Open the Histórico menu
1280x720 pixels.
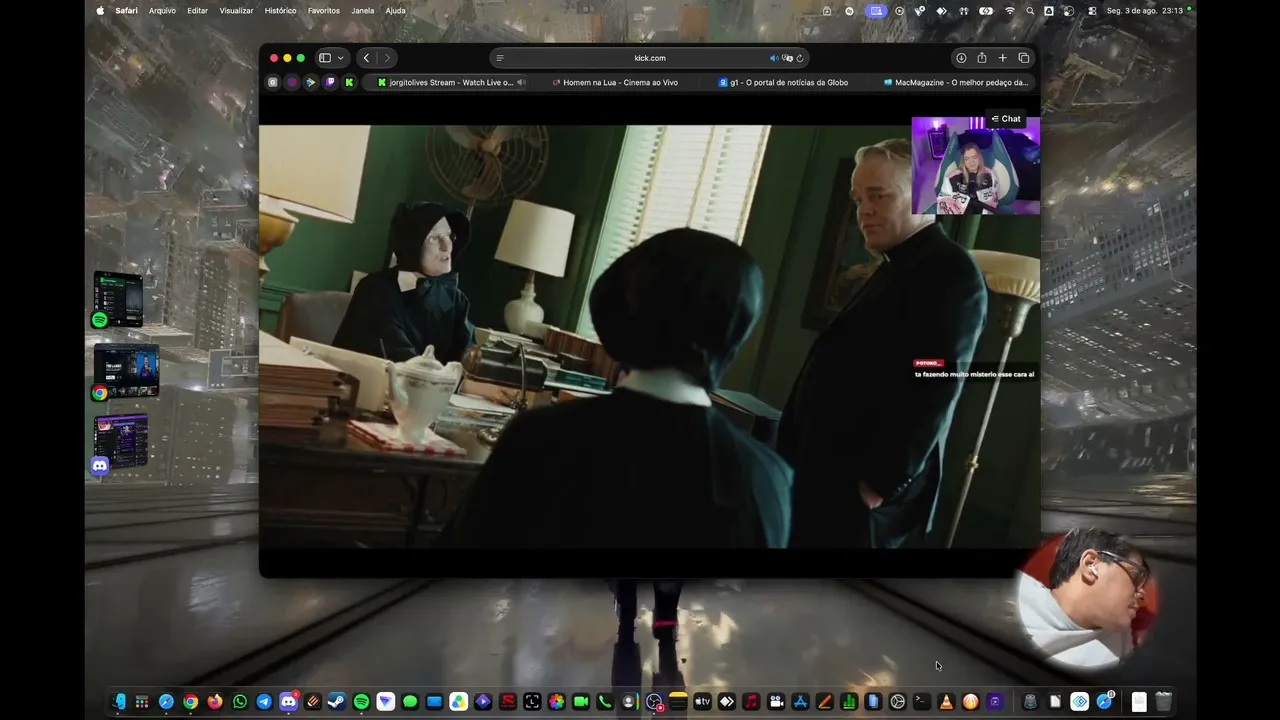click(x=280, y=11)
